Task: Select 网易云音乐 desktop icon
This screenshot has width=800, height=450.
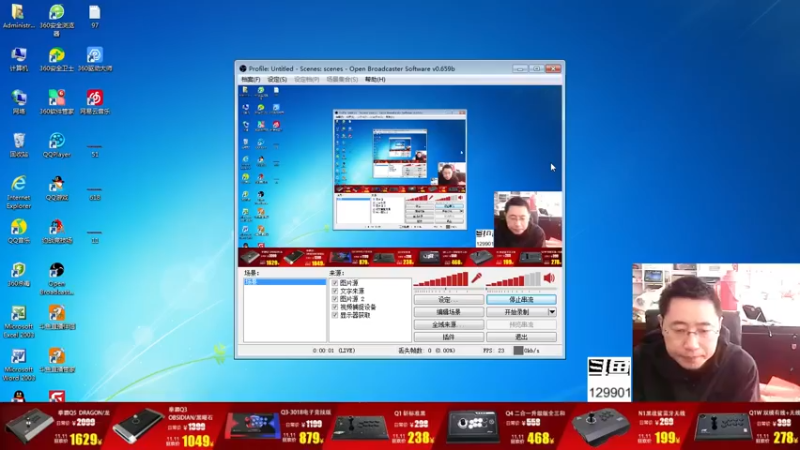Action: click(x=95, y=102)
